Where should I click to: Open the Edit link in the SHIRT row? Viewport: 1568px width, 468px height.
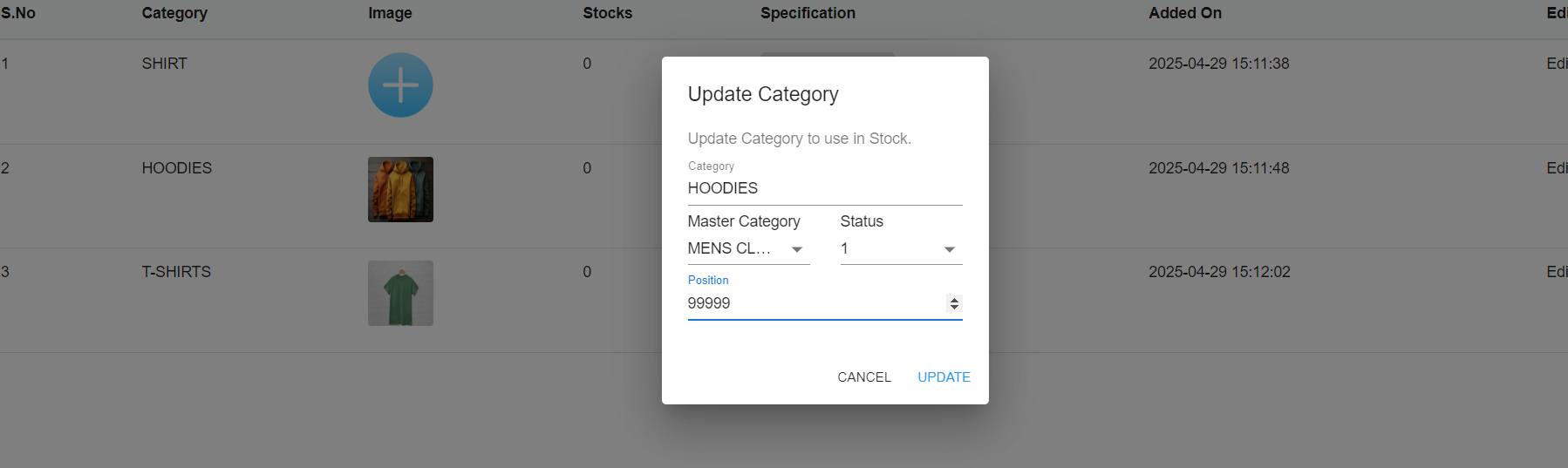click(1556, 64)
